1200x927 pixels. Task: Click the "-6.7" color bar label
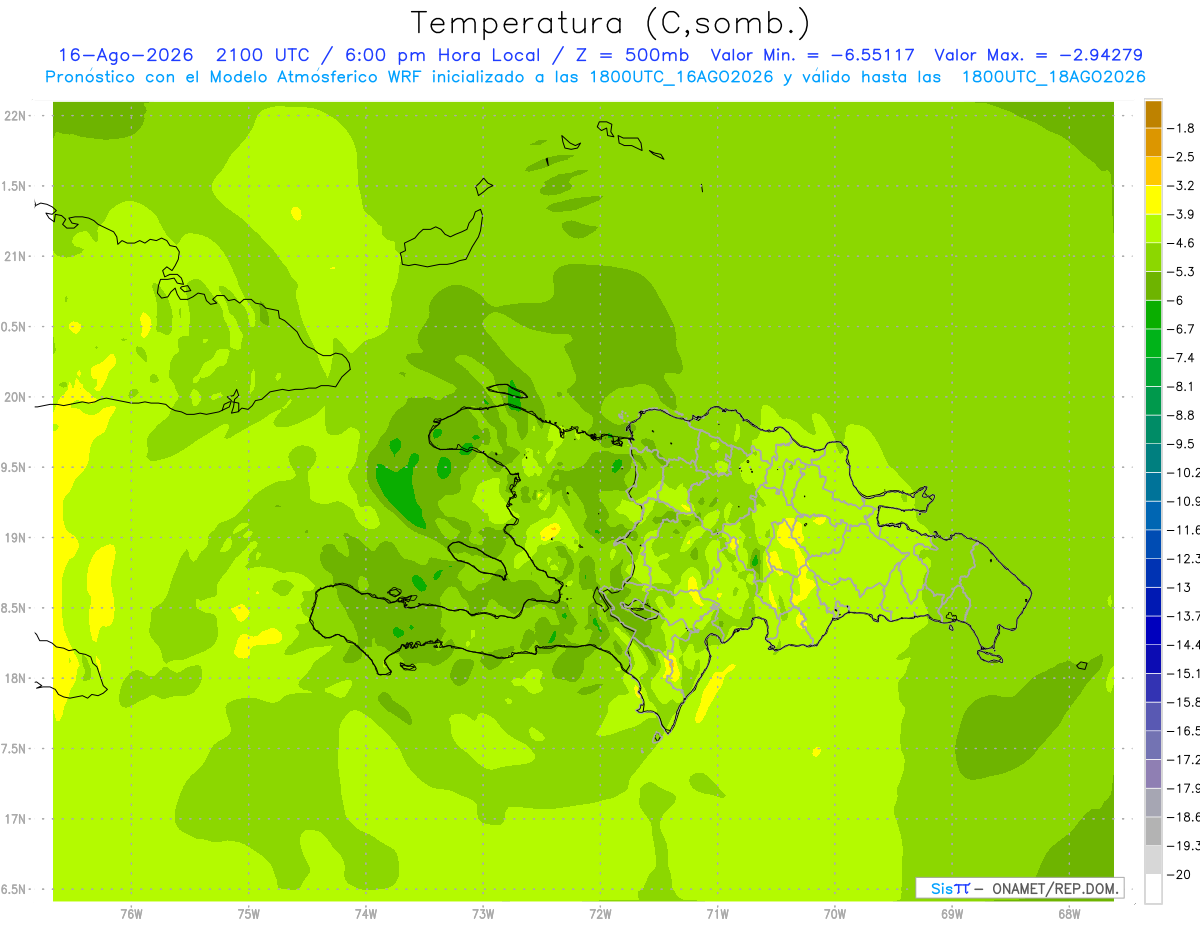pyautogui.click(x=1181, y=329)
